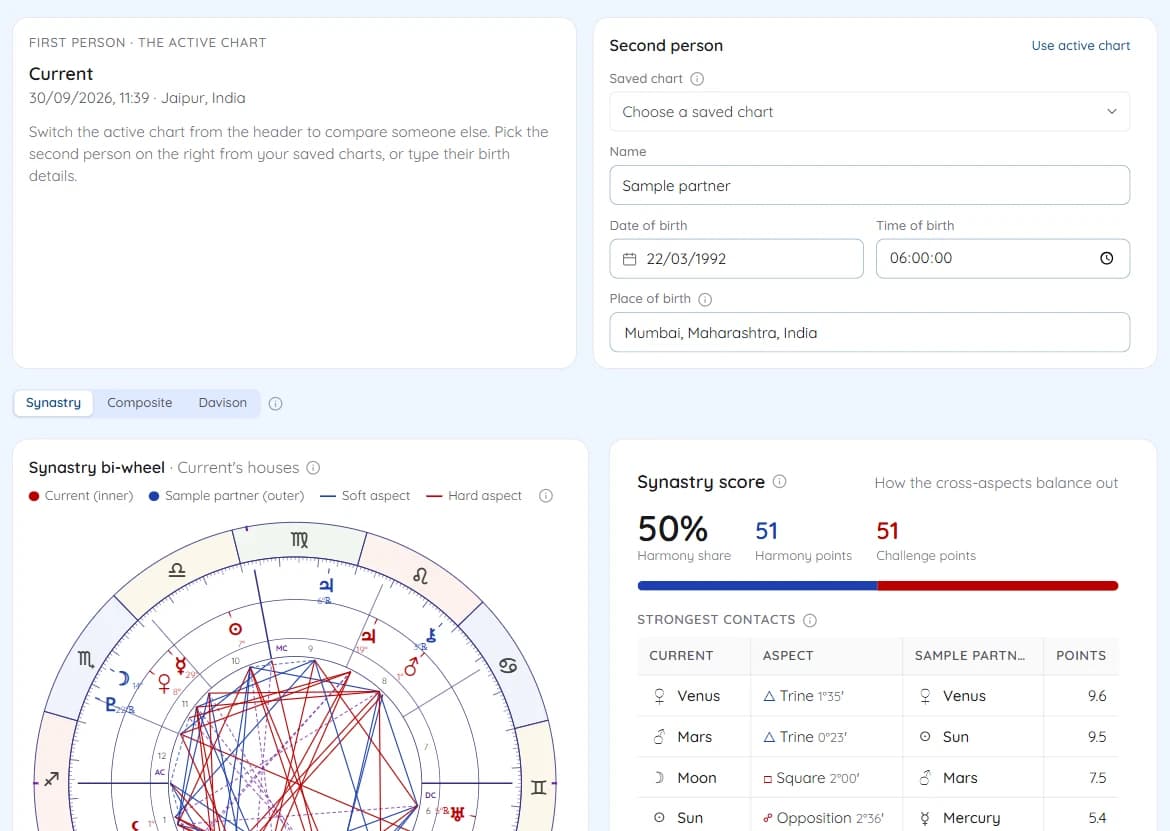Click the red Mercury glyph on wheel
The height and width of the screenshot is (831, 1170).
(x=180, y=665)
